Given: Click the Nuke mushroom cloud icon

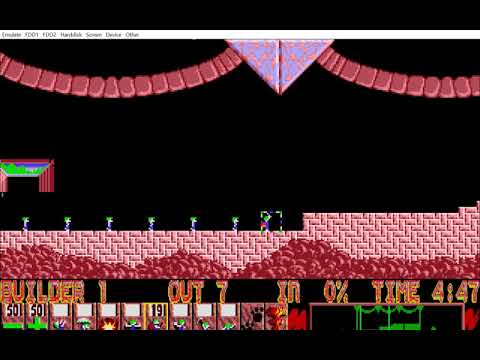Looking at the screenshot, I should tap(277, 316).
